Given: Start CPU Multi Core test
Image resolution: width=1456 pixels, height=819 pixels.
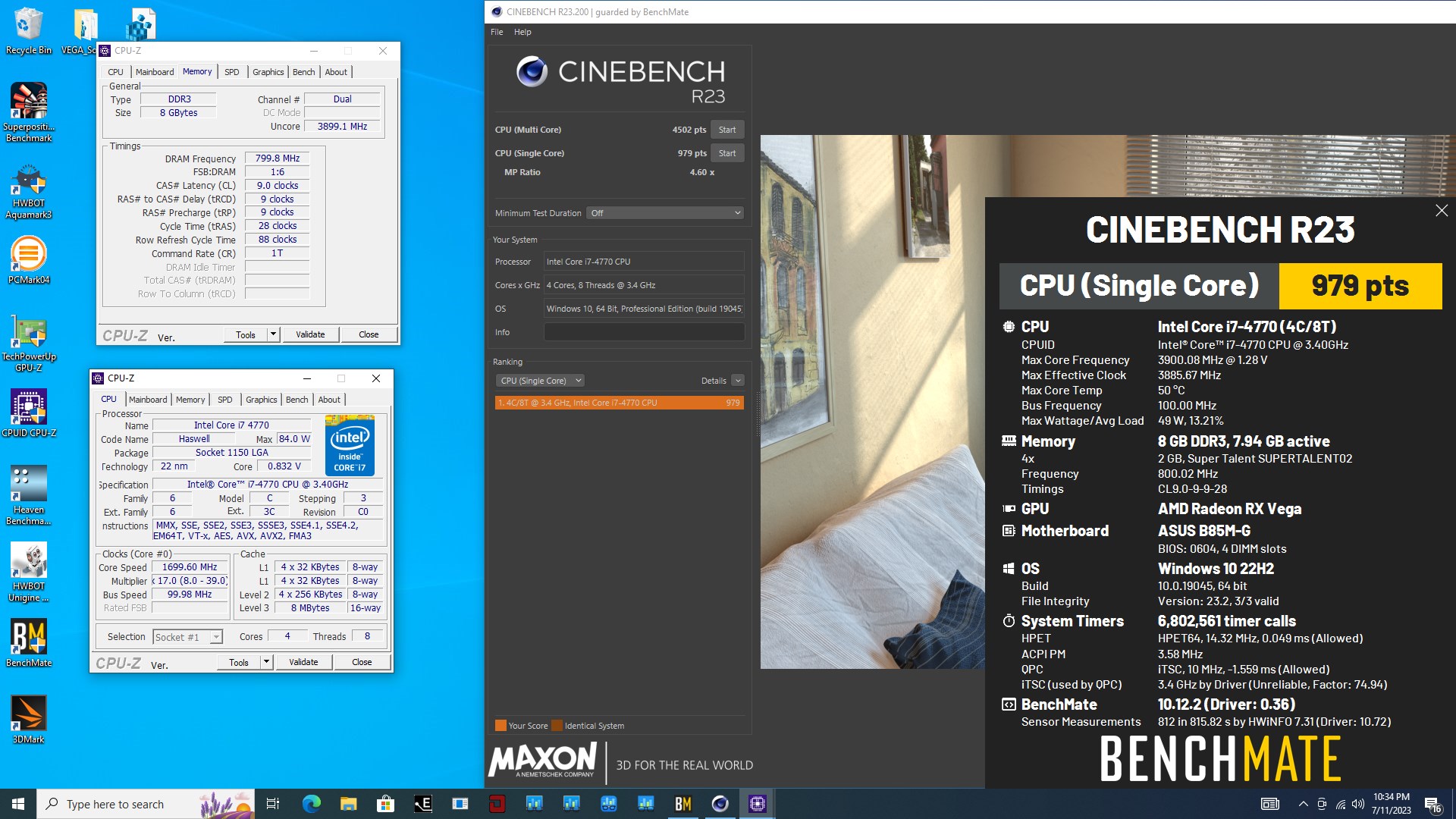Looking at the screenshot, I should coord(727,130).
